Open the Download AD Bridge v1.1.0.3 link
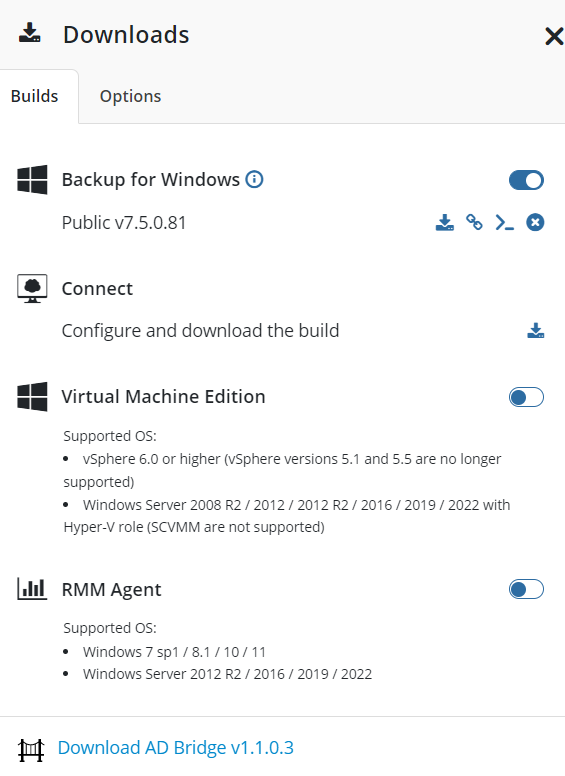This screenshot has height=776, width=565. [176, 747]
